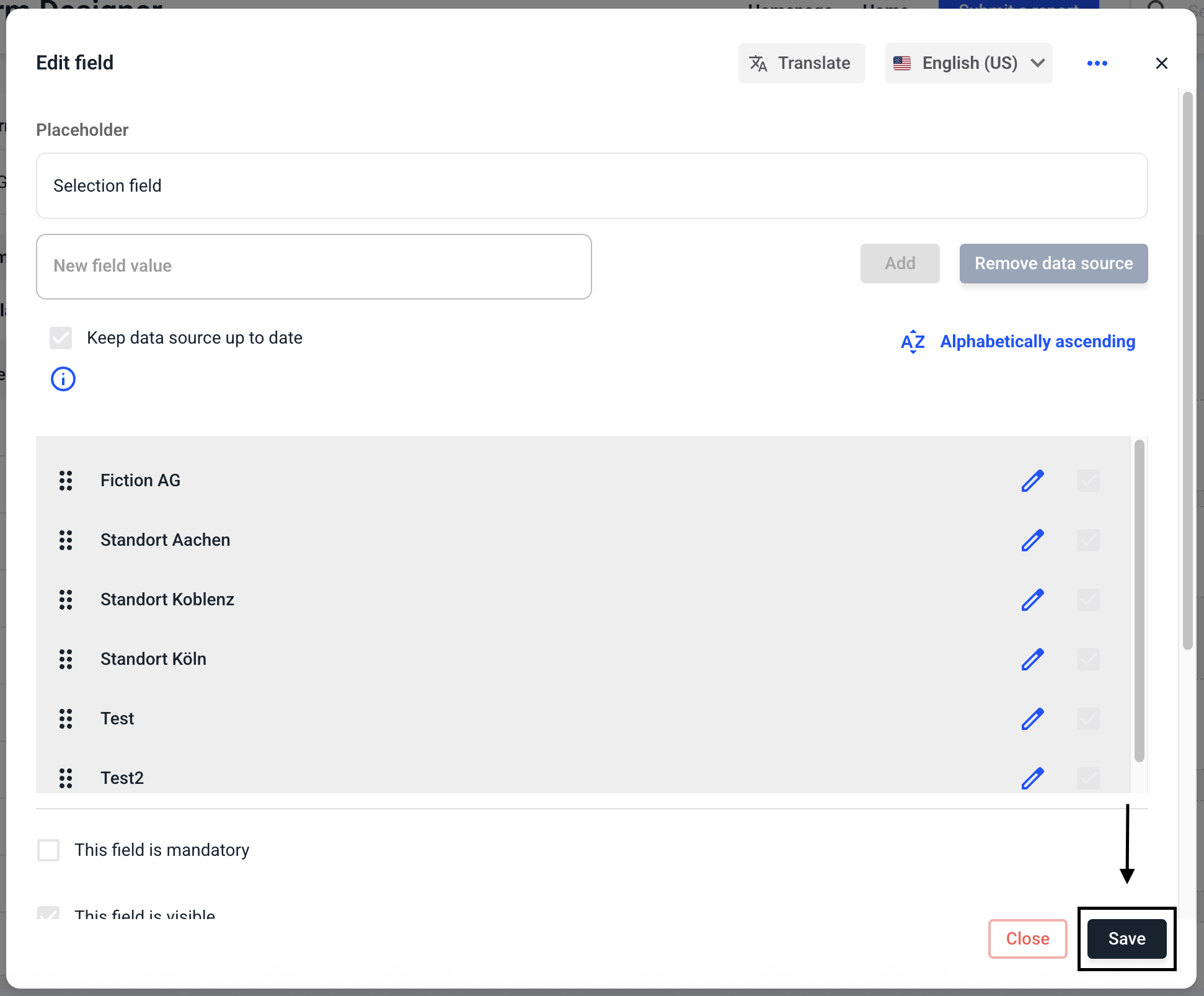Image resolution: width=1204 pixels, height=996 pixels.
Task: Click the pencil icon for Test2 entry
Action: (x=1032, y=778)
